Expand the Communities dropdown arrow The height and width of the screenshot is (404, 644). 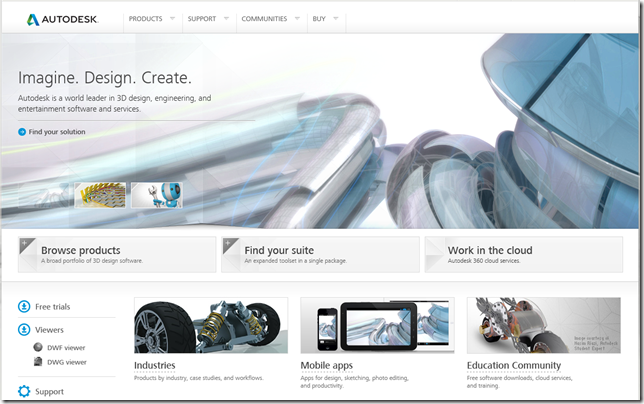coord(296,18)
